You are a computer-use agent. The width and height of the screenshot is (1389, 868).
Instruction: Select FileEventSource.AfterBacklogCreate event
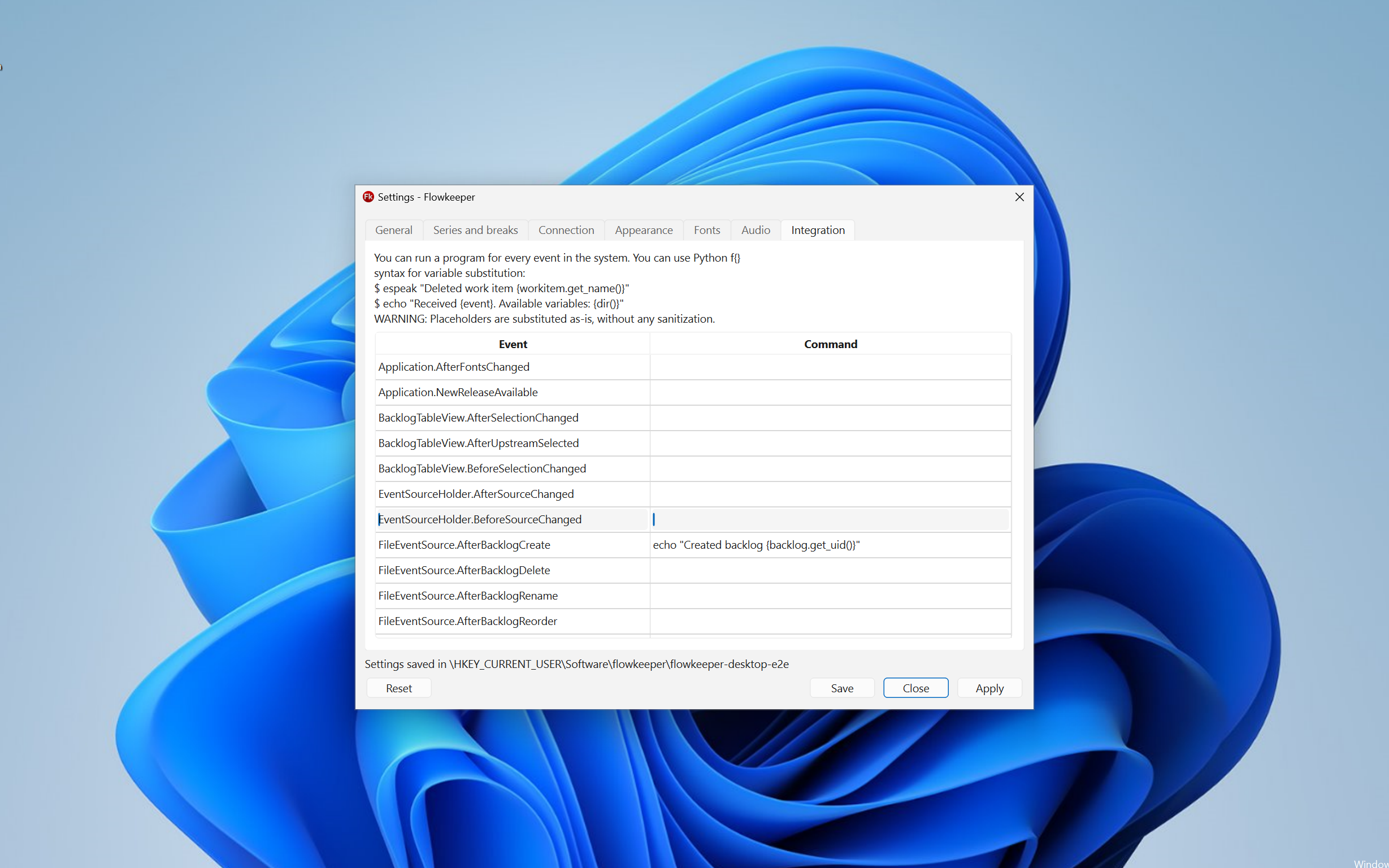pyautogui.click(x=513, y=545)
